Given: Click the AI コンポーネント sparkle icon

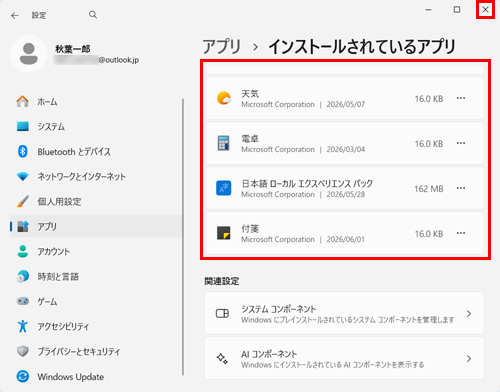Looking at the screenshot, I should click(222, 358).
